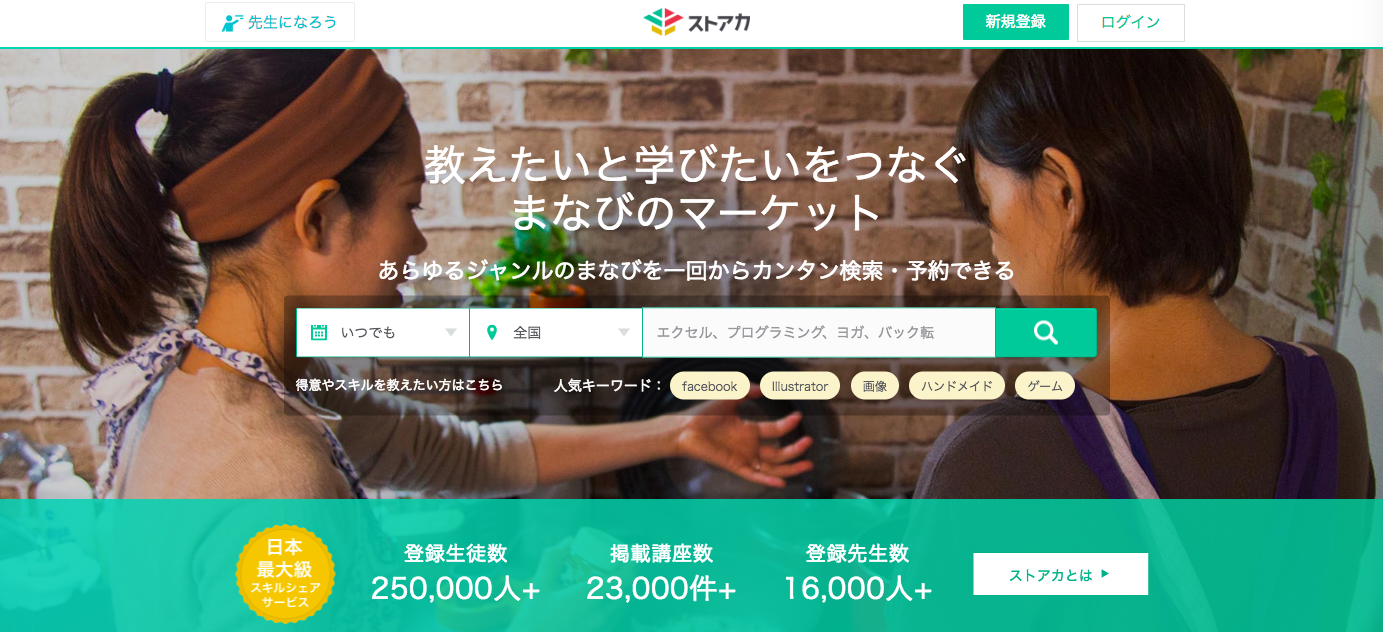
Task: Expand the 全国 region dropdown arrow
Action: [x=624, y=333]
